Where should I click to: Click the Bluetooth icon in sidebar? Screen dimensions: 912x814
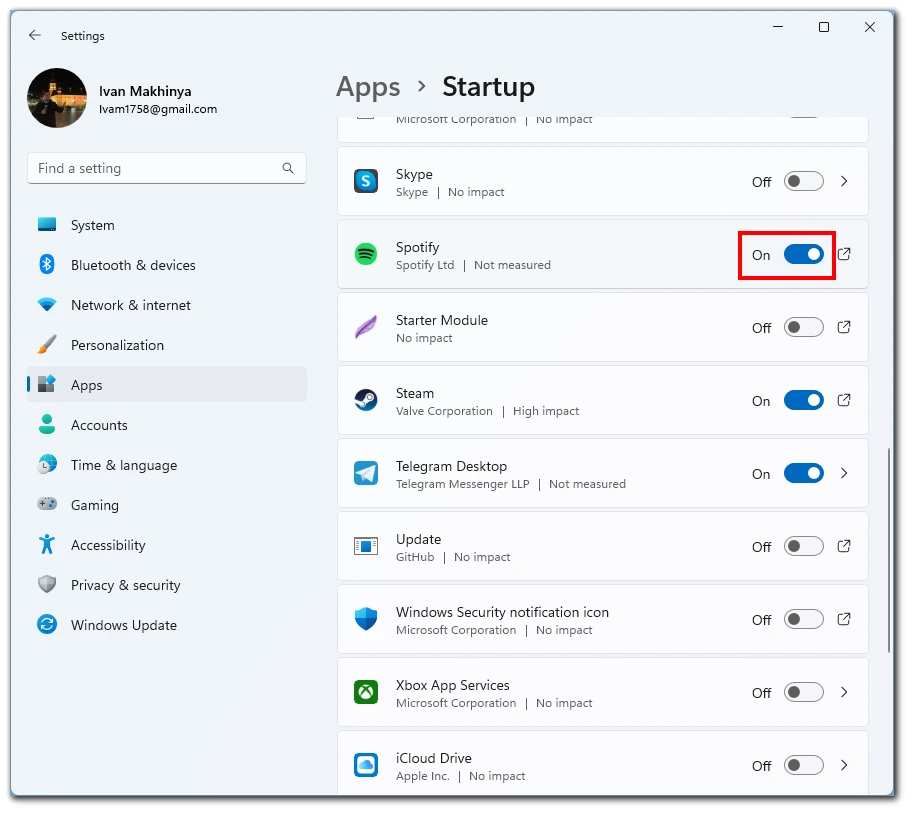click(x=47, y=265)
